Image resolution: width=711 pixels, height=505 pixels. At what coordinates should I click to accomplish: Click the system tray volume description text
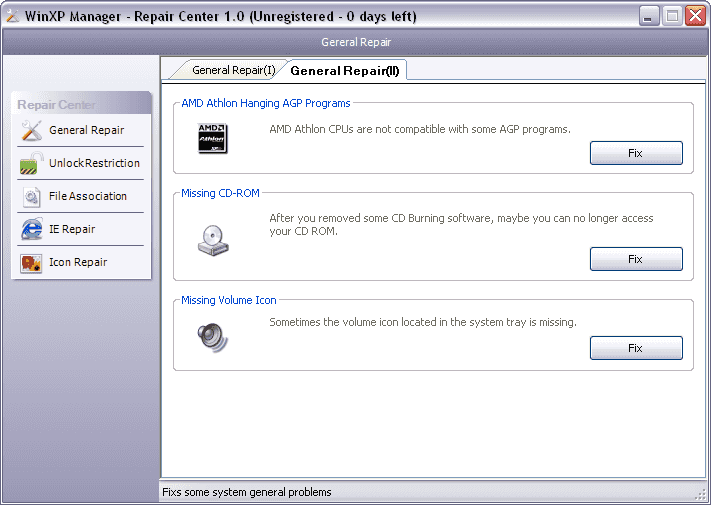(423, 322)
